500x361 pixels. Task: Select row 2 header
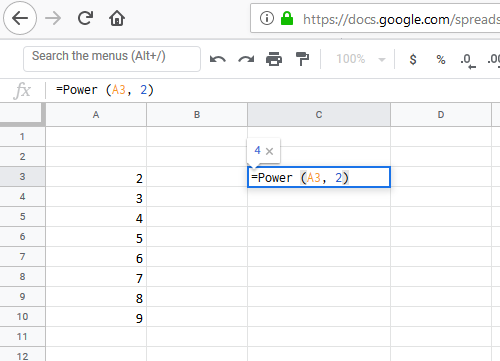coord(22,157)
